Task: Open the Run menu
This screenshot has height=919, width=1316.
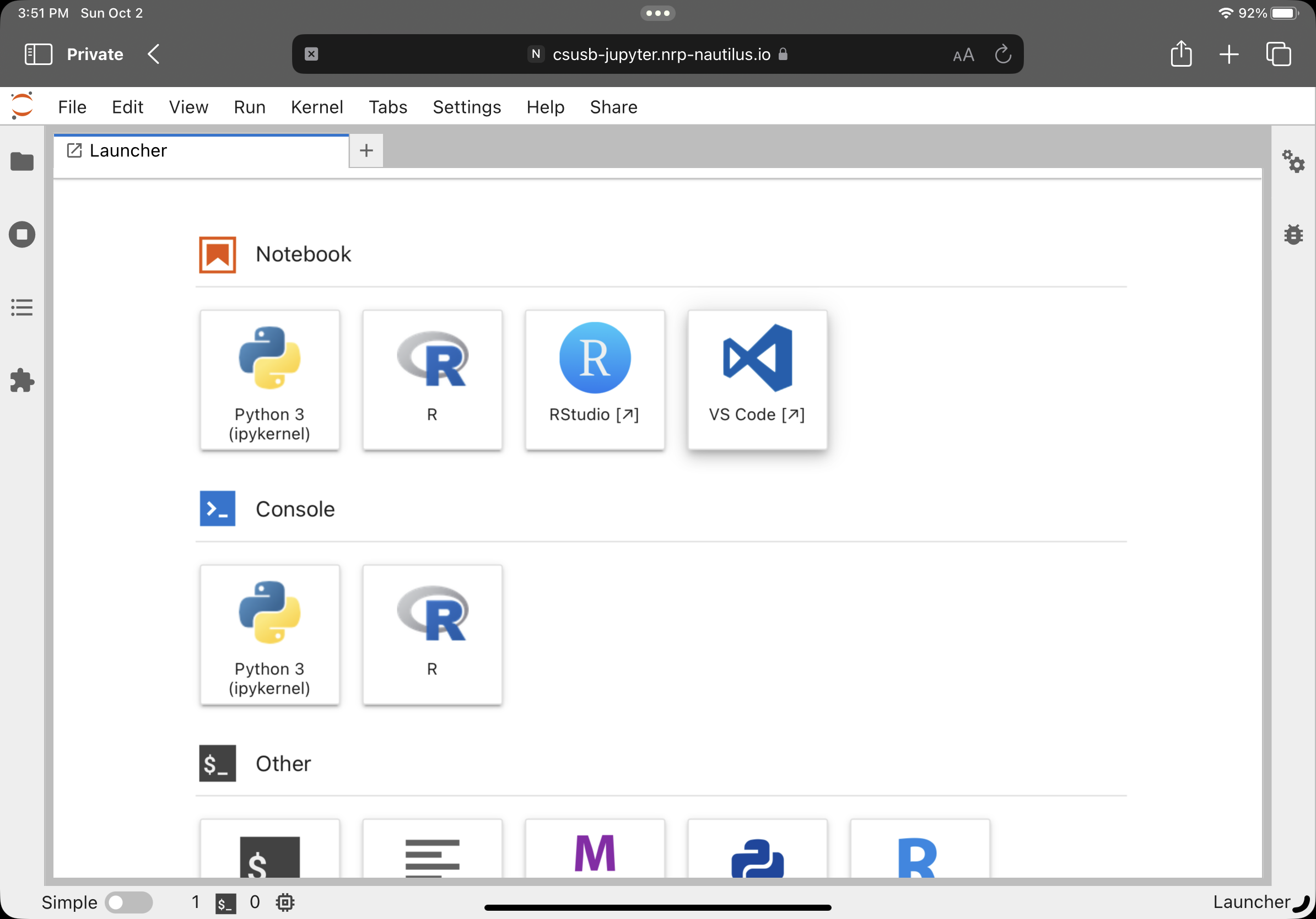Action: click(249, 106)
